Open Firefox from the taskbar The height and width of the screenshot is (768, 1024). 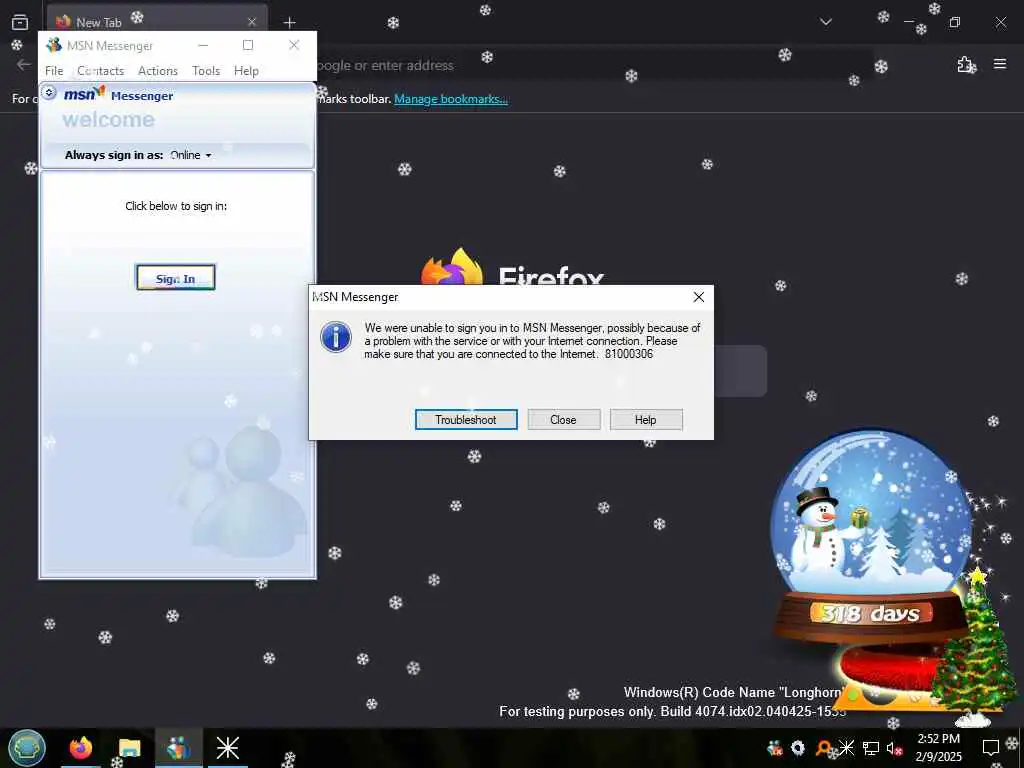81,748
